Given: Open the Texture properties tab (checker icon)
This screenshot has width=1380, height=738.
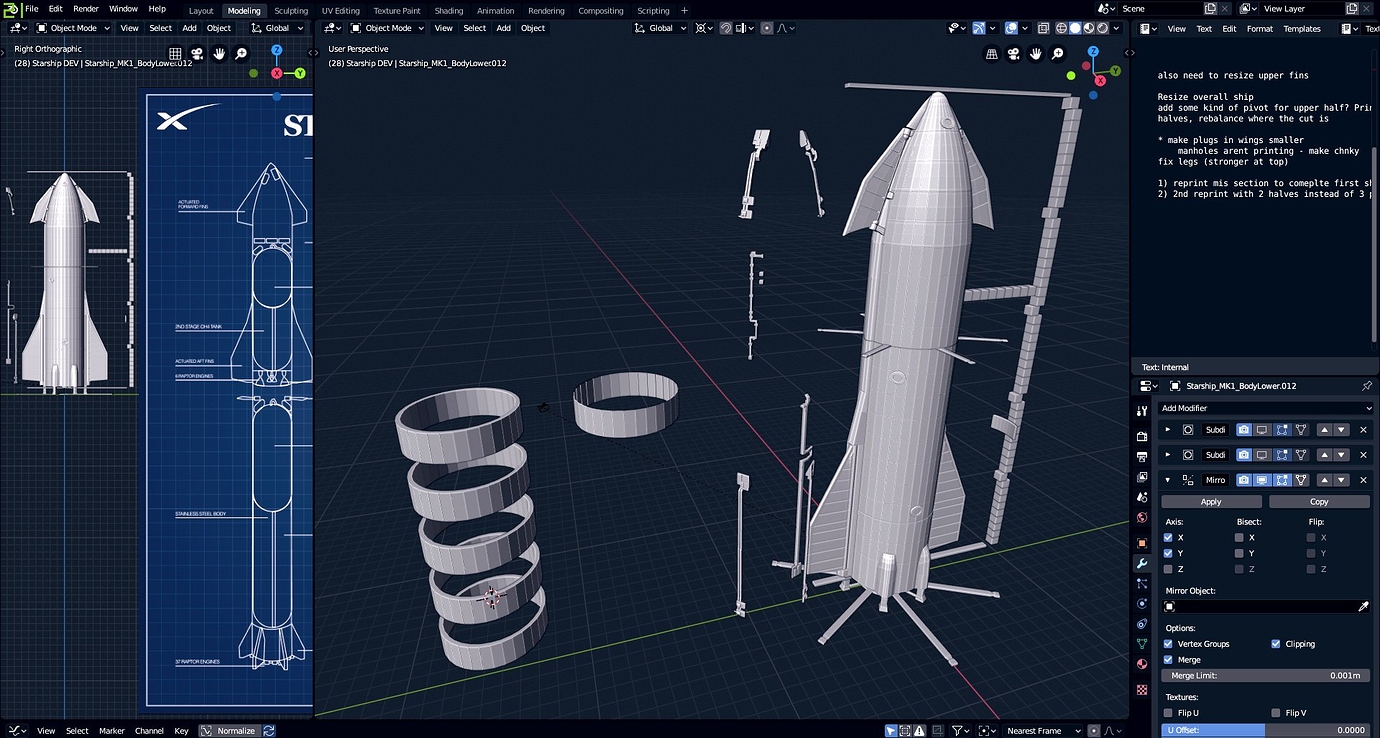Looking at the screenshot, I should (x=1142, y=690).
